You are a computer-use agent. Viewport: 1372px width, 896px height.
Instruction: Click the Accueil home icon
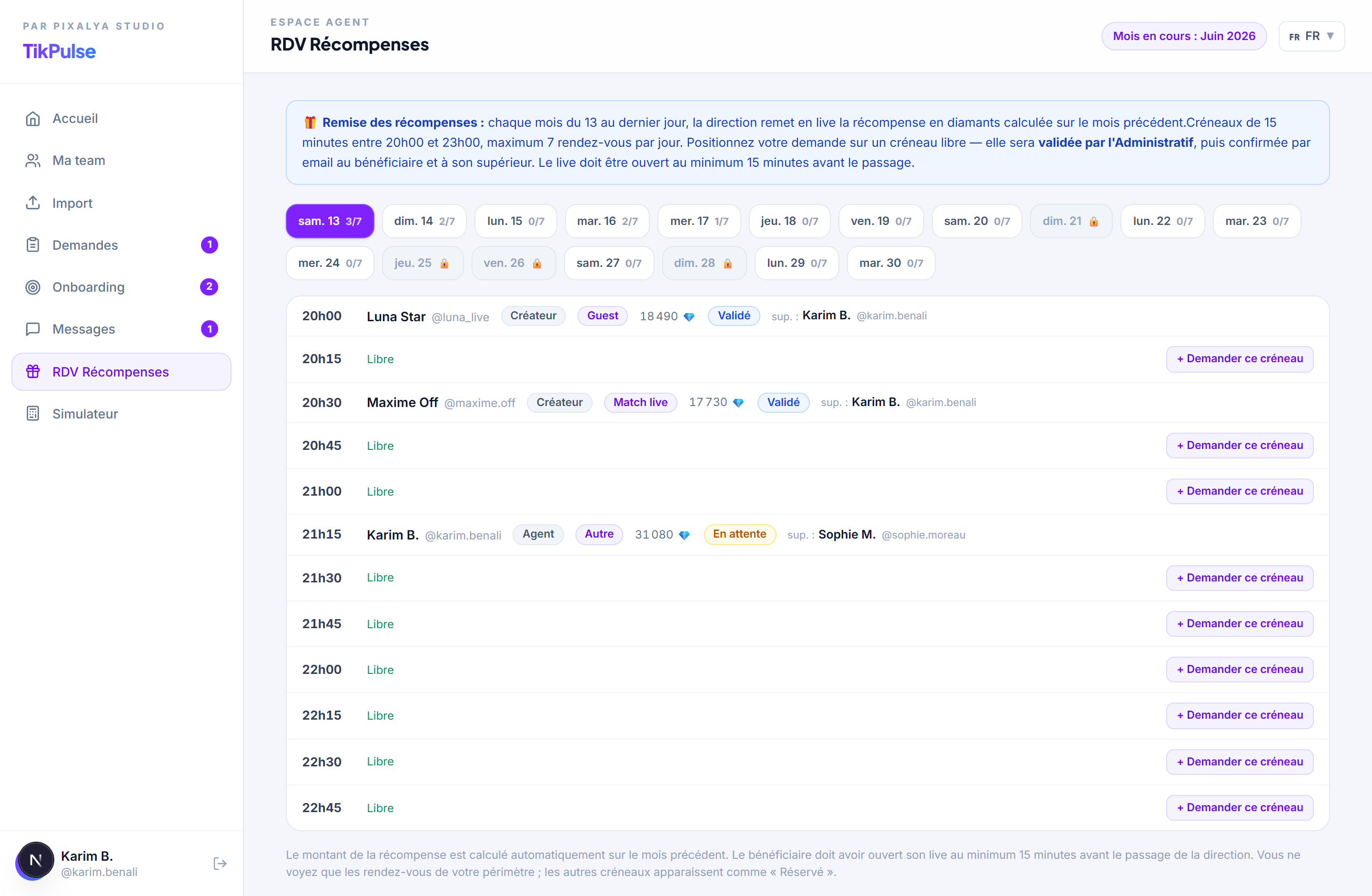[33, 119]
